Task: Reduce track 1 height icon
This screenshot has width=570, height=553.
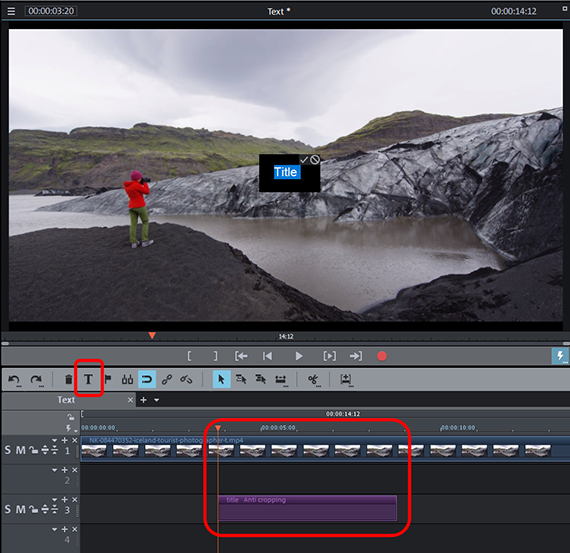Action: coord(55,450)
